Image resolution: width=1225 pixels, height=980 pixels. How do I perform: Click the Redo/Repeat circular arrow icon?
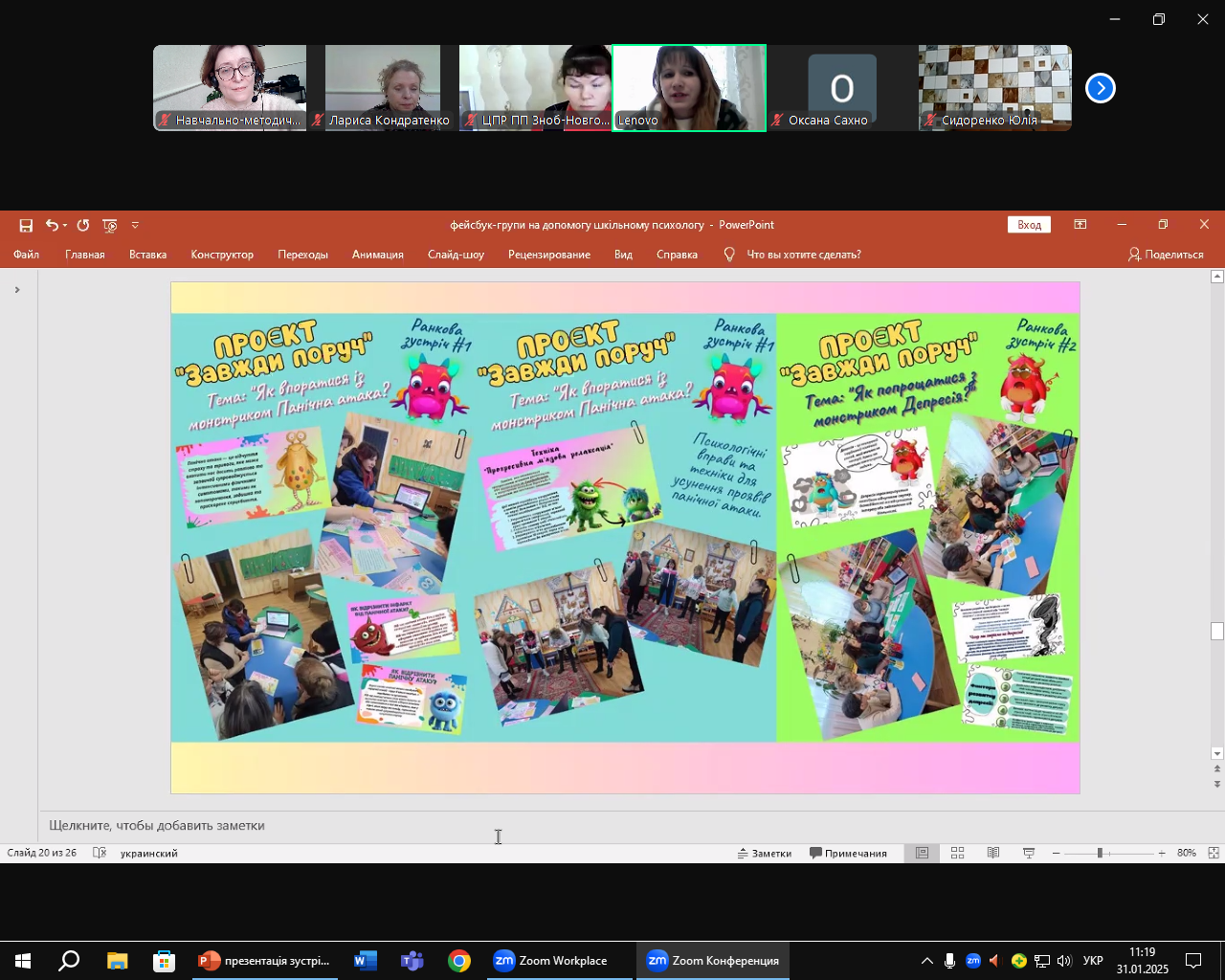pyautogui.click(x=83, y=226)
